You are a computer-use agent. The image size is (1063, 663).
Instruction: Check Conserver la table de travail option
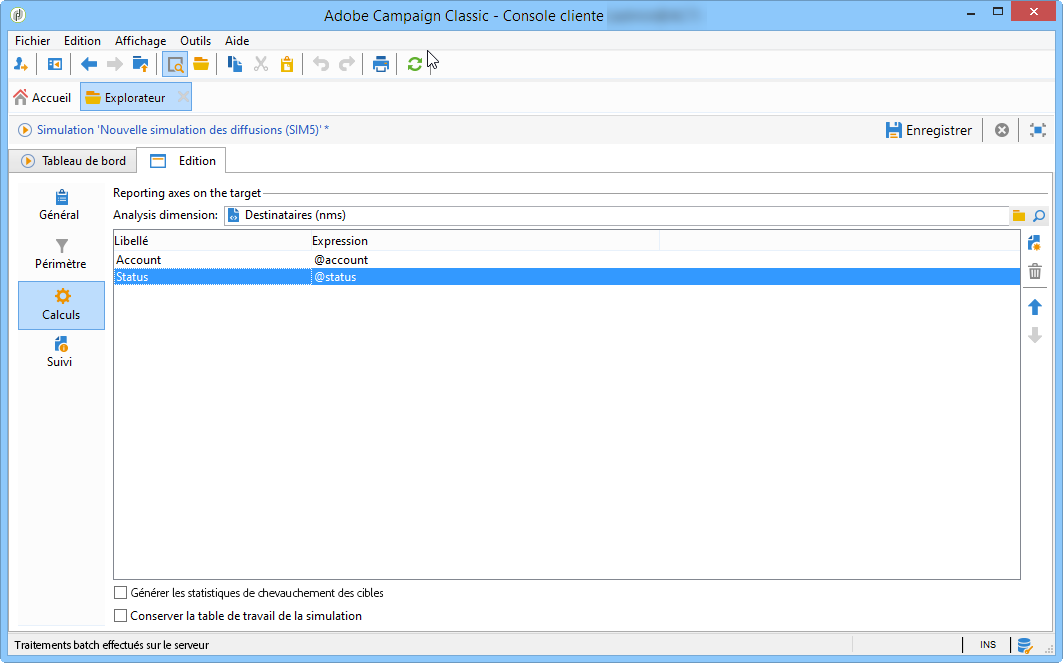(121, 616)
